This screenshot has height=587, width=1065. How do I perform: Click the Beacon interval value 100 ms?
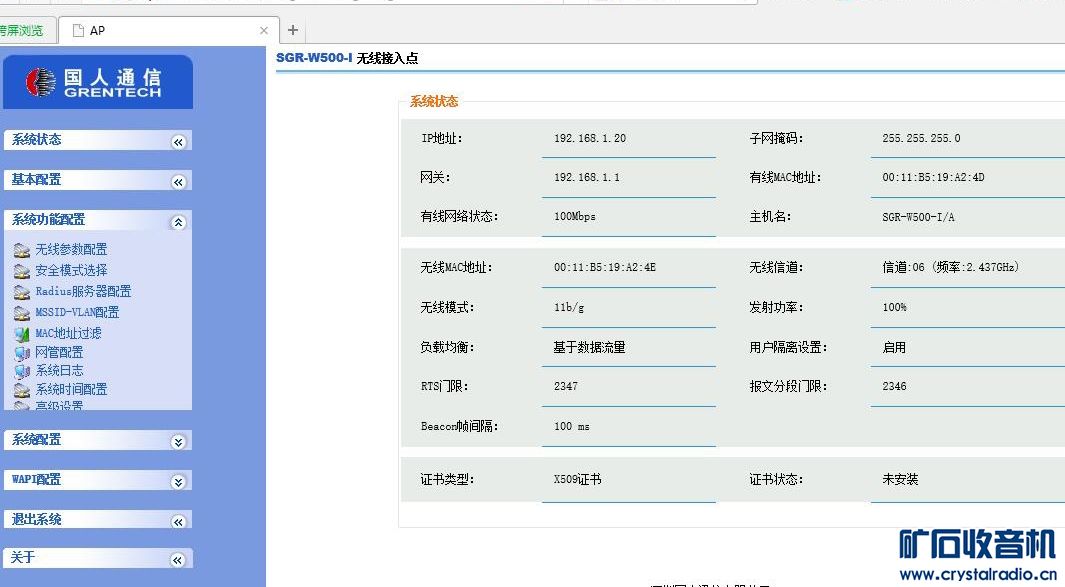click(571, 427)
